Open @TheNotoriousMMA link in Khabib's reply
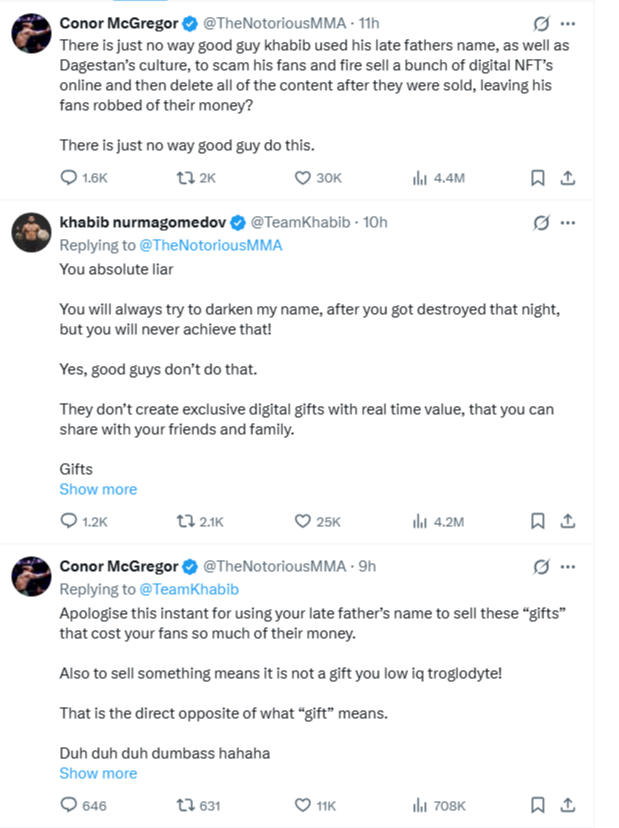 [x=212, y=244]
